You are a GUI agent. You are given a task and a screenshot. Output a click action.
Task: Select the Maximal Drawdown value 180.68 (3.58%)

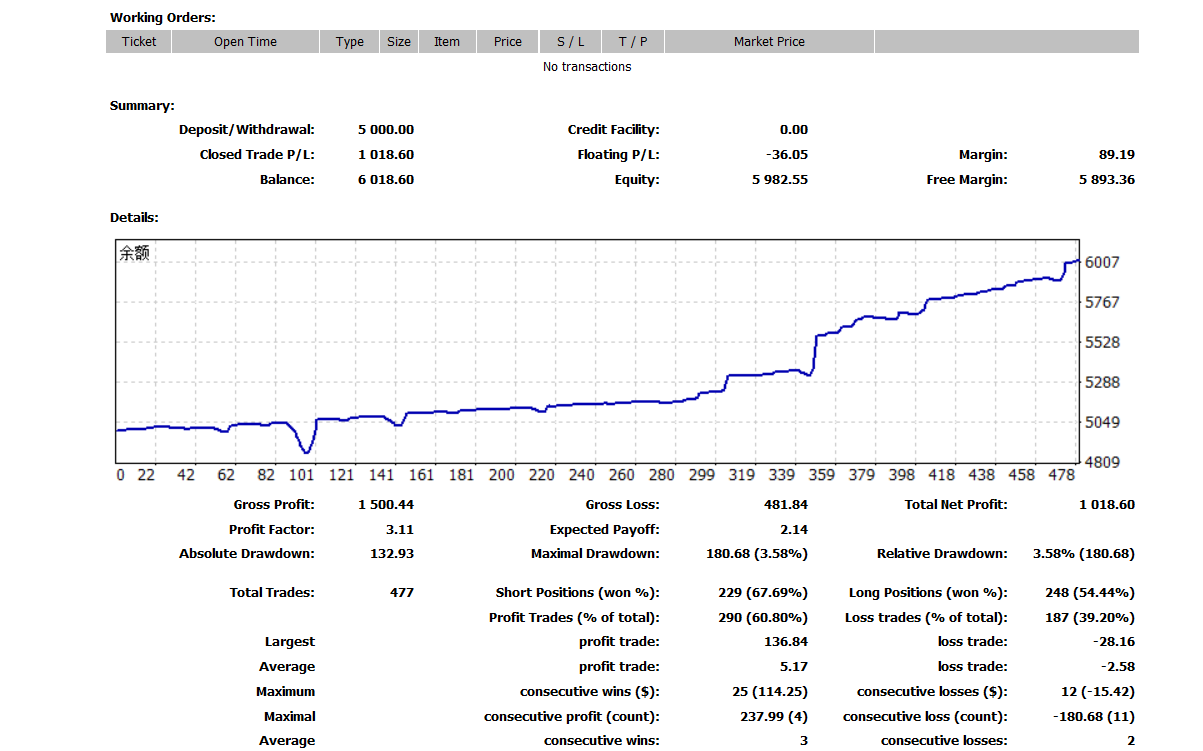point(757,553)
